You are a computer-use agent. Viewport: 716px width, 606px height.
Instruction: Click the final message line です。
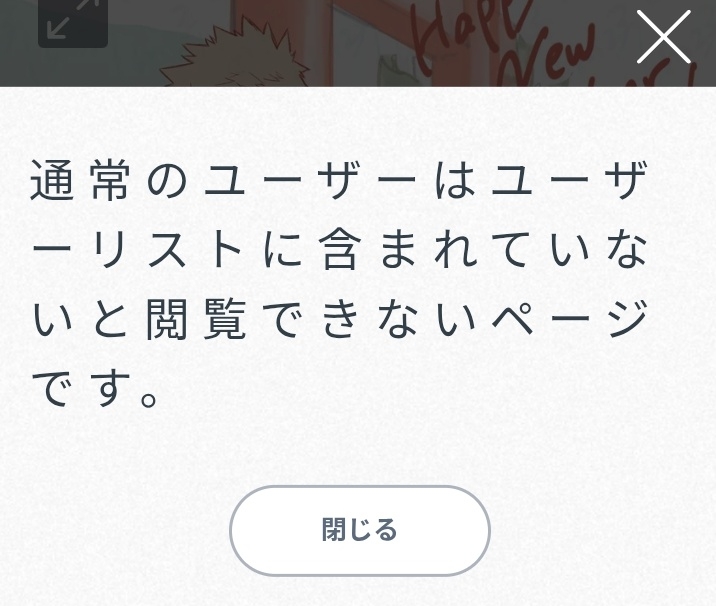[x=95, y=388]
